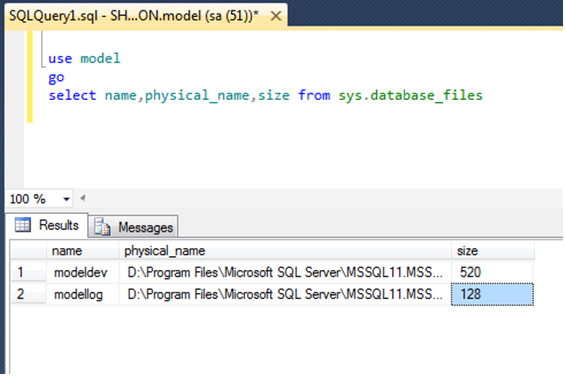The height and width of the screenshot is (385, 565).
Task: Close the SQLQuery1.sql tab
Action: coord(276,16)
